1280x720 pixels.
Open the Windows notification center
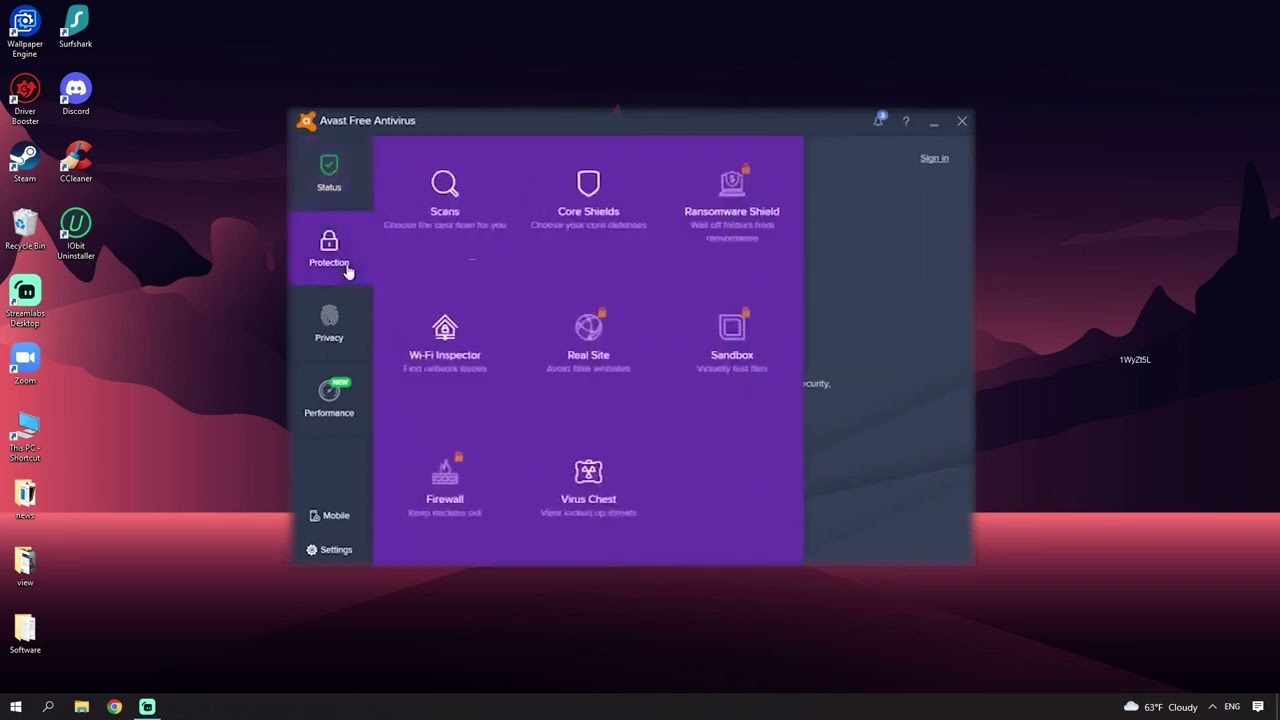point(1258,707)
